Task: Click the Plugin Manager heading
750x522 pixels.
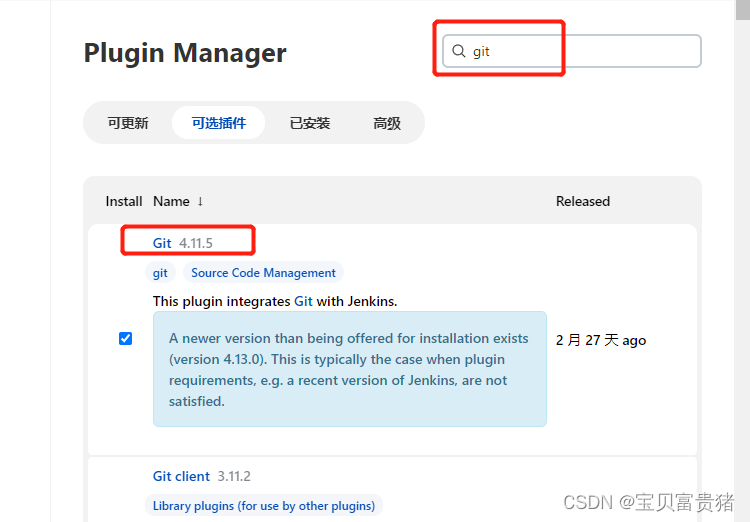Action: 185,53
